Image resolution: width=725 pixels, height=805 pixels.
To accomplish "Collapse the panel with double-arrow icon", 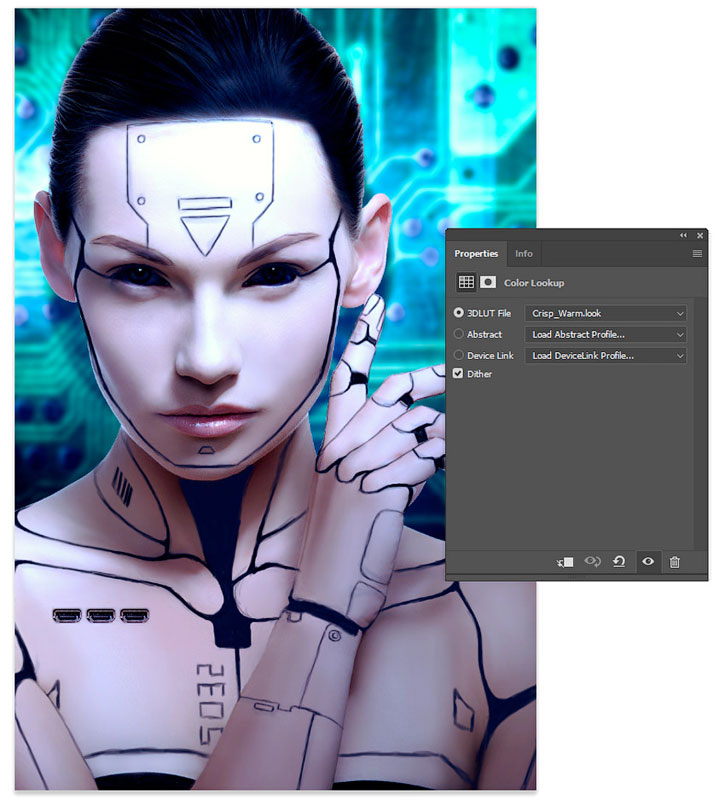I will [x=683, y=235].
